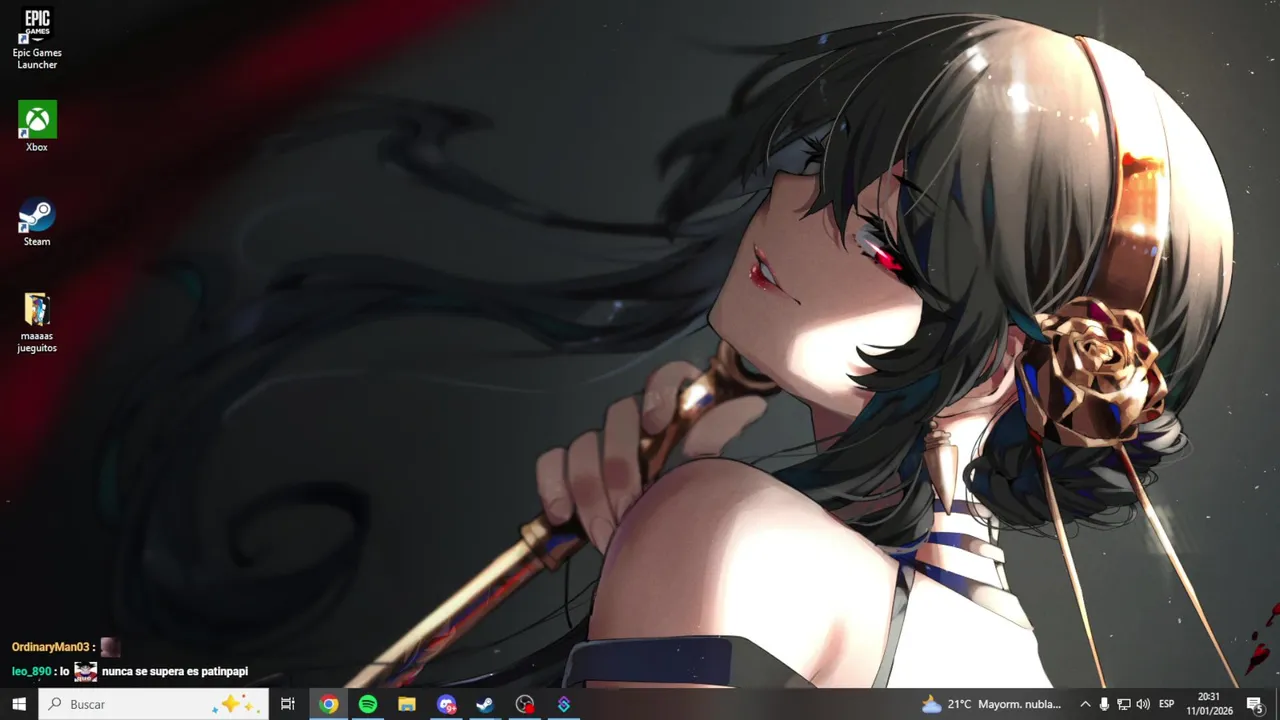Open File Explorer from the taskbar
1280x720 pixels.
[407, 704]
